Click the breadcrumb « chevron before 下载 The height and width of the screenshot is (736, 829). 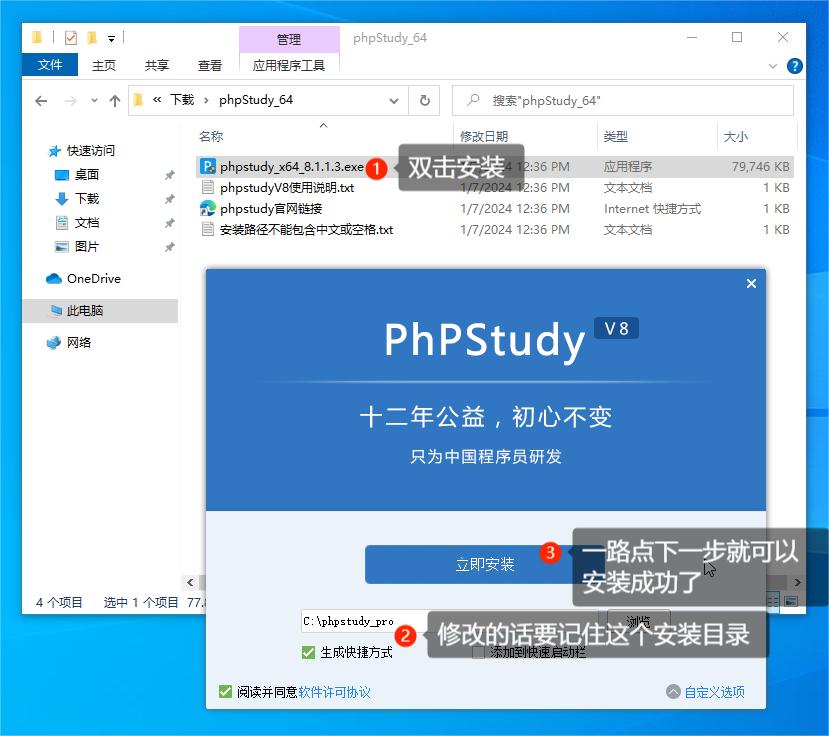pyautogui.click(x=157, y=99)
